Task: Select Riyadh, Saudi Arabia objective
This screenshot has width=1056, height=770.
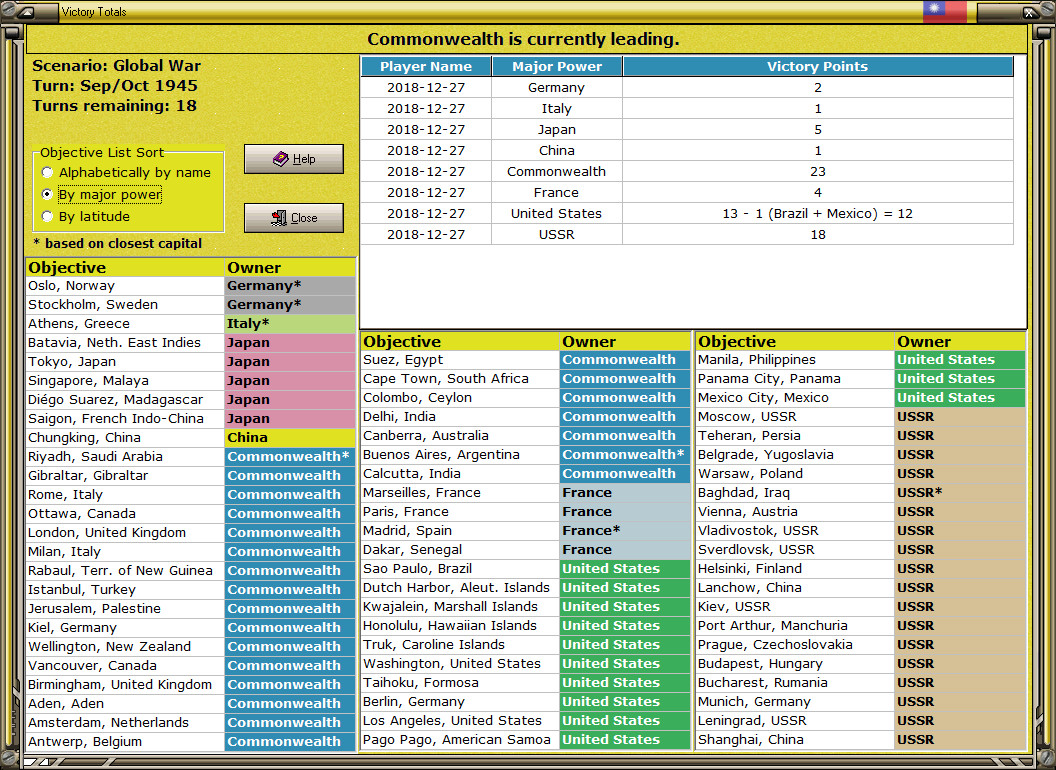Action: click(125, 457)
